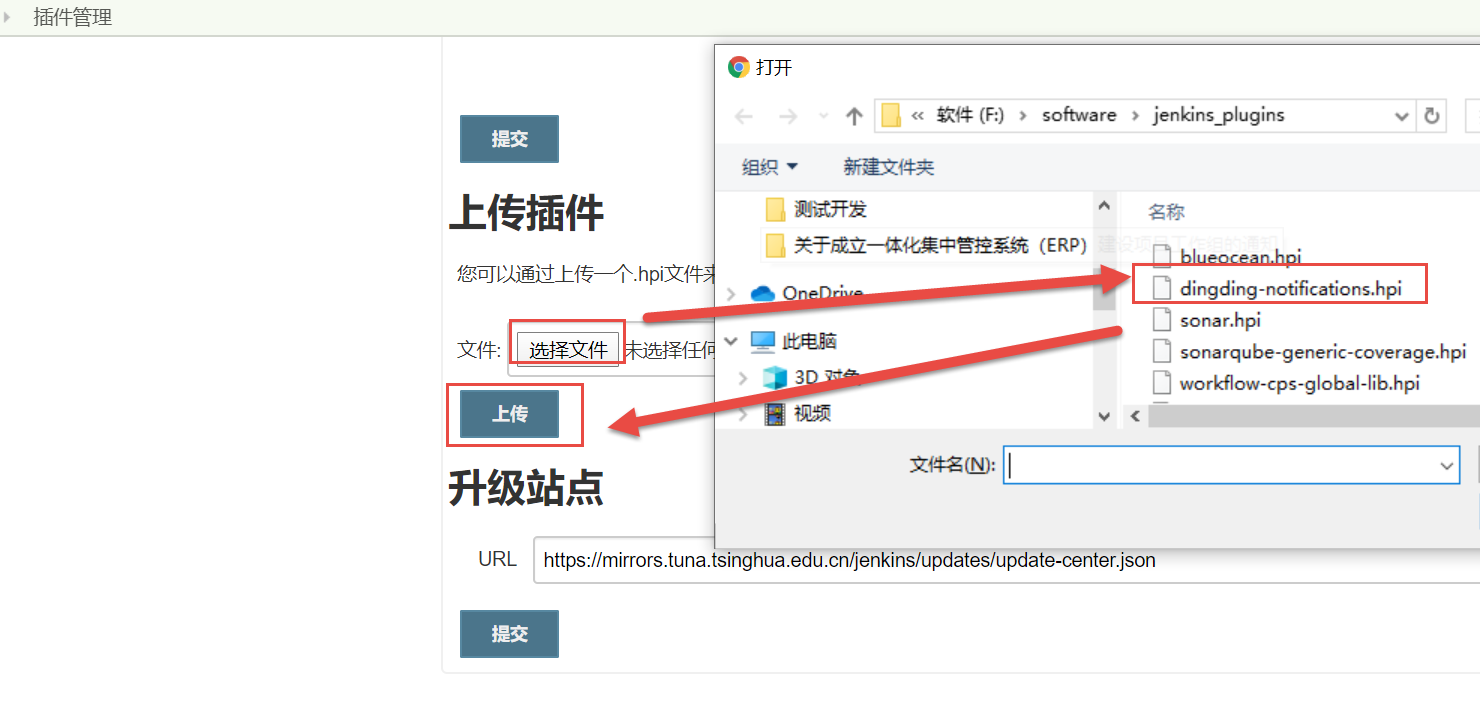
Task: Click the back arrow in file dialog
Action: [744, 117]
